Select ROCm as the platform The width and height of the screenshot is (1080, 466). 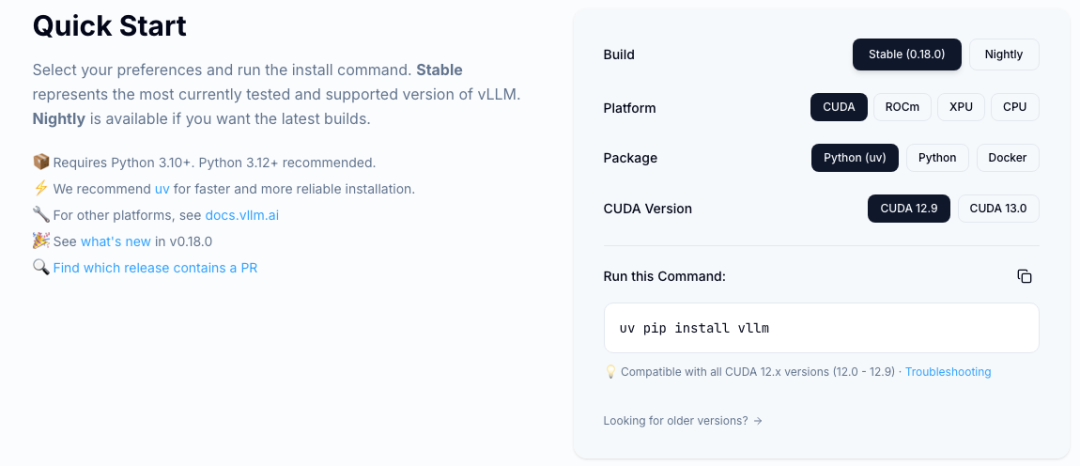902,107
